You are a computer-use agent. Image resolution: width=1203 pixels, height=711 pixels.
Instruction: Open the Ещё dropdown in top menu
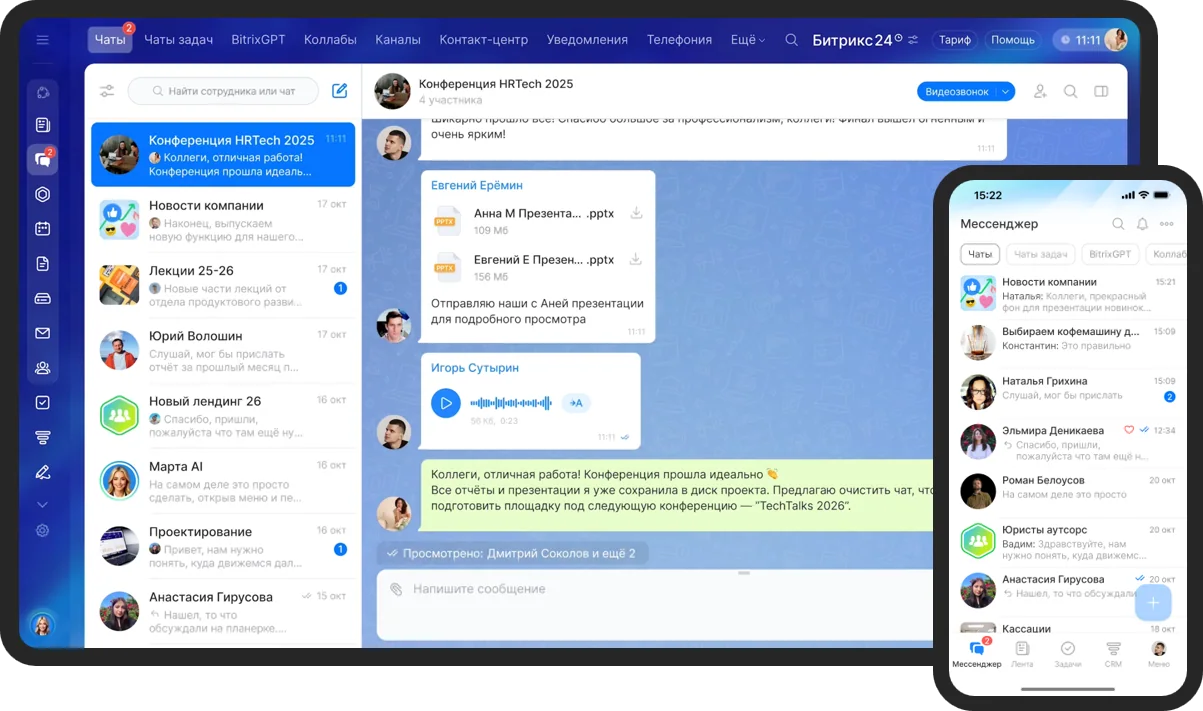click(x=748, y=40)
